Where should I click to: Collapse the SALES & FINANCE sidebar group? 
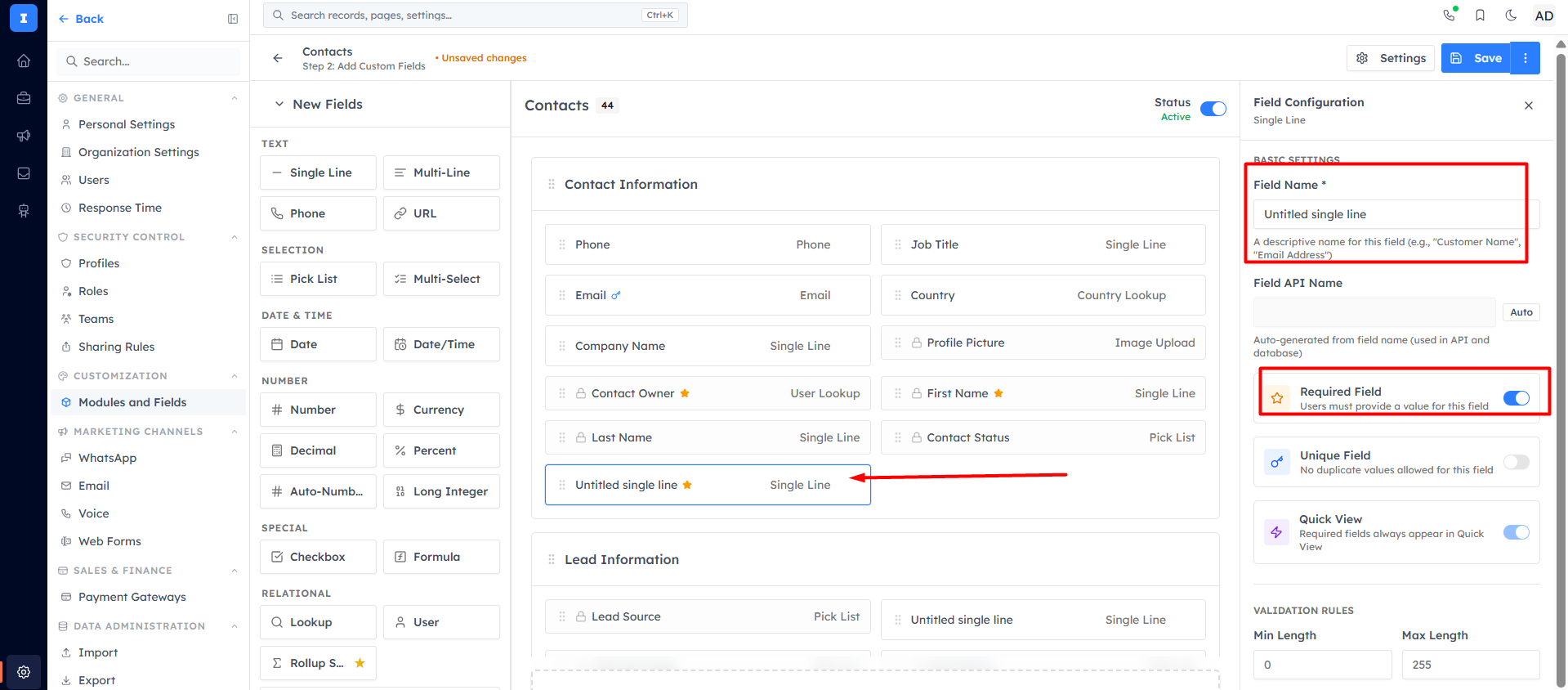pos(235,571)
